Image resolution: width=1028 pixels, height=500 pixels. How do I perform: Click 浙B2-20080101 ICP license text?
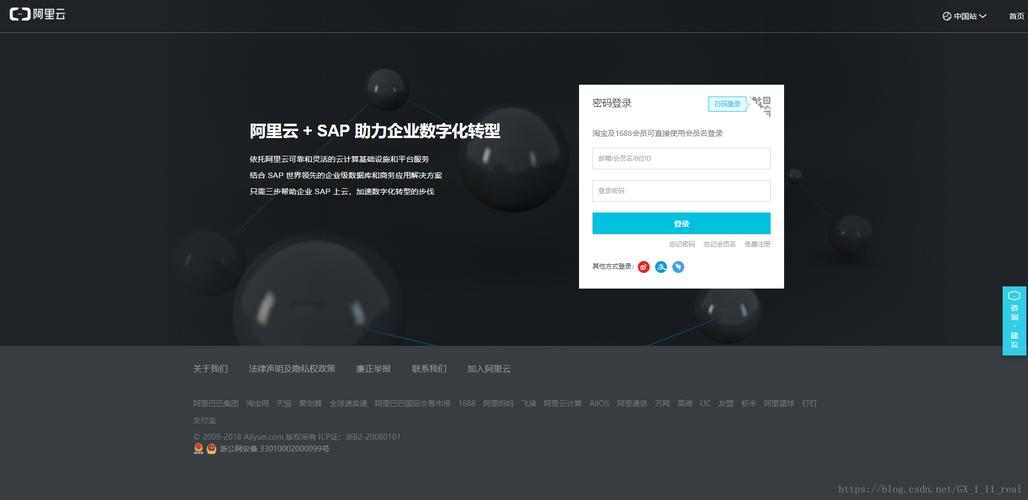click(x=373, y=437)
